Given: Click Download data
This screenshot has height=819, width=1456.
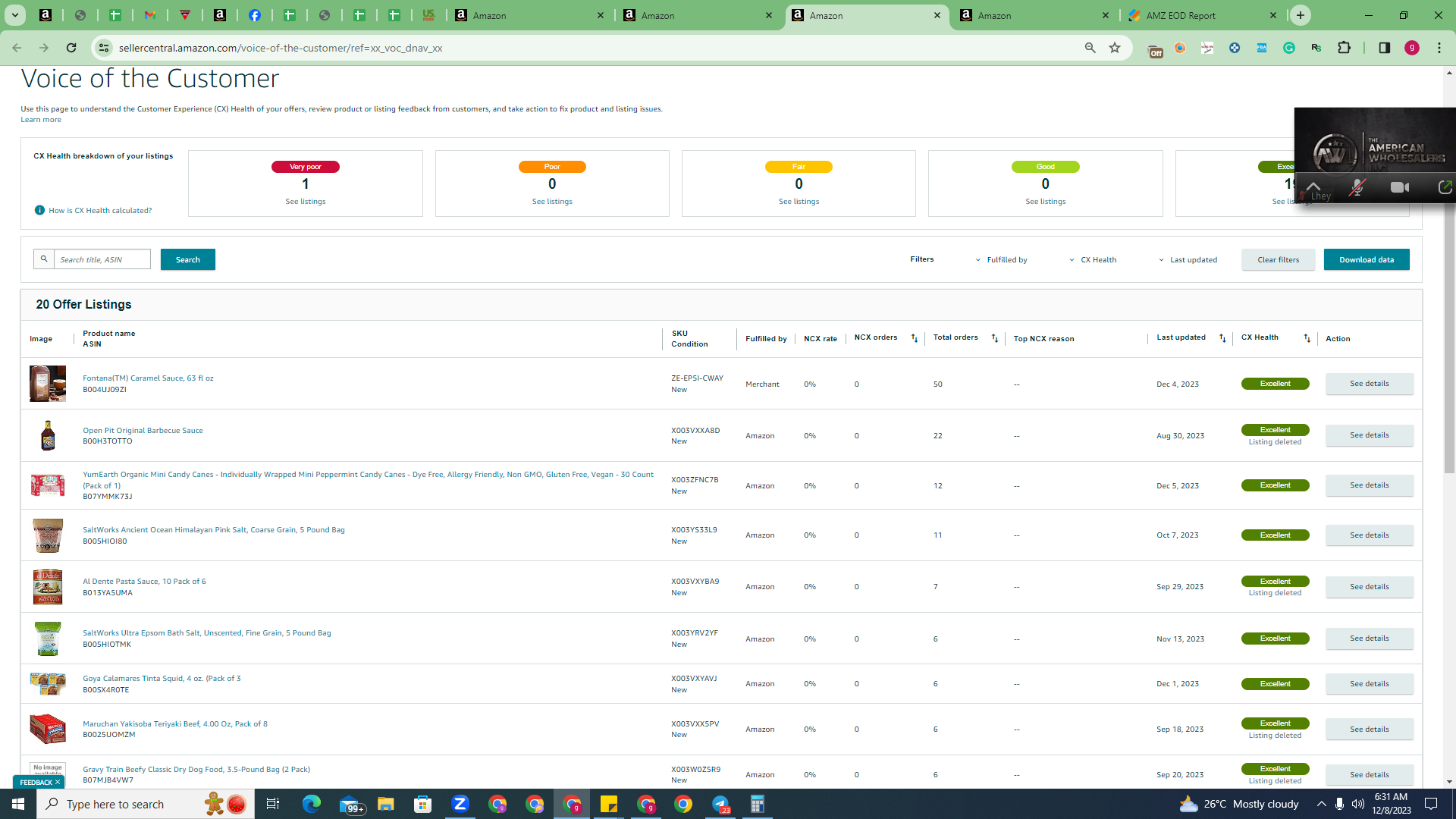Looking at the screenshot, I should (1367, 259).
